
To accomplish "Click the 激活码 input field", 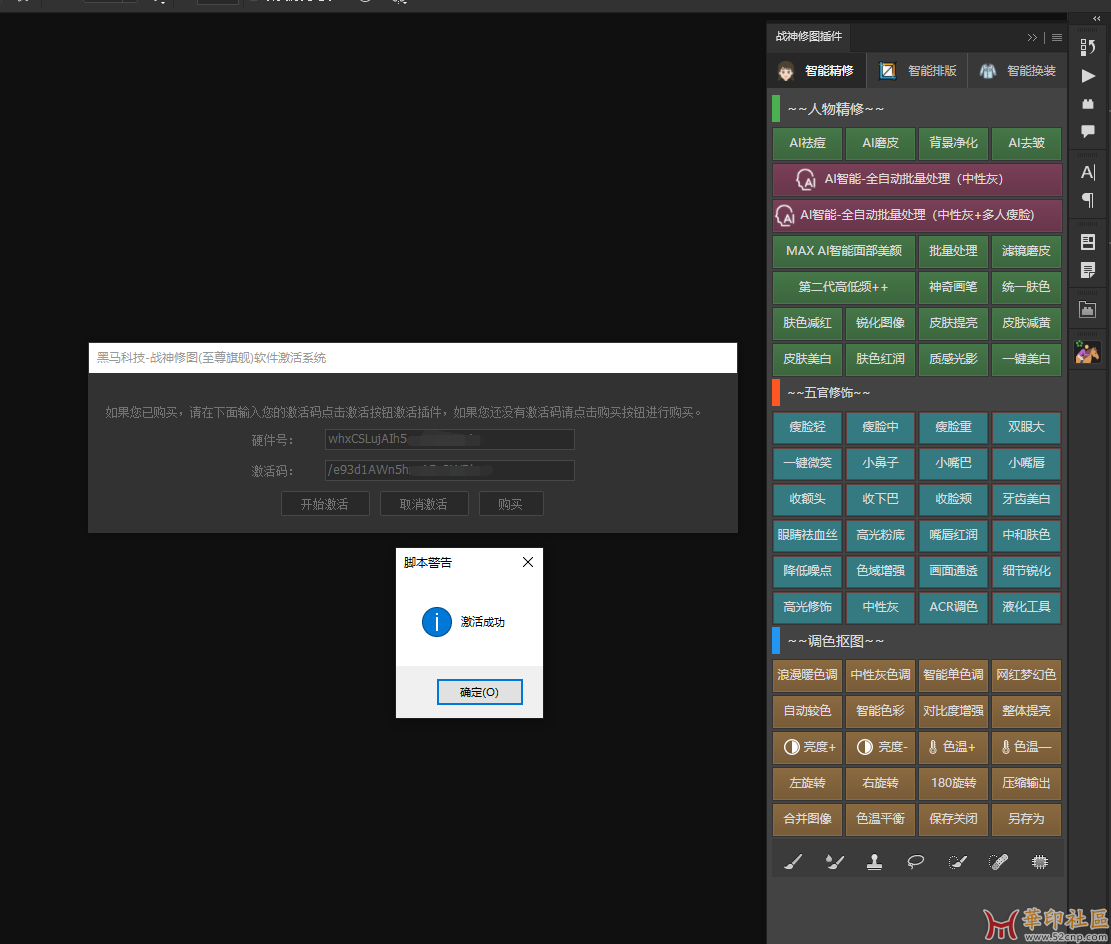I will tap(450, 471).
